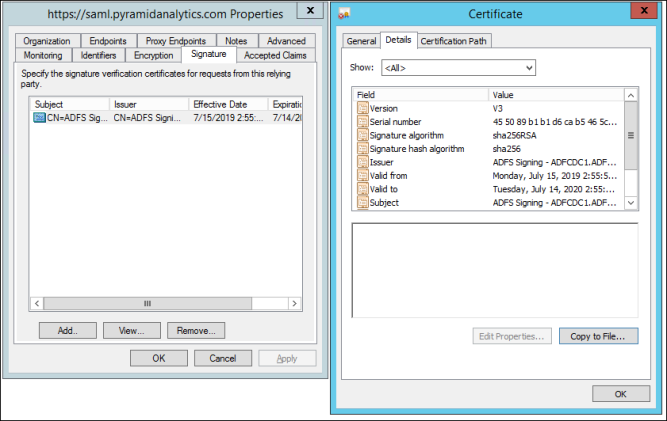The image size is (667, 421).
Task: Click the Field column header
Action: pos(421,95)
